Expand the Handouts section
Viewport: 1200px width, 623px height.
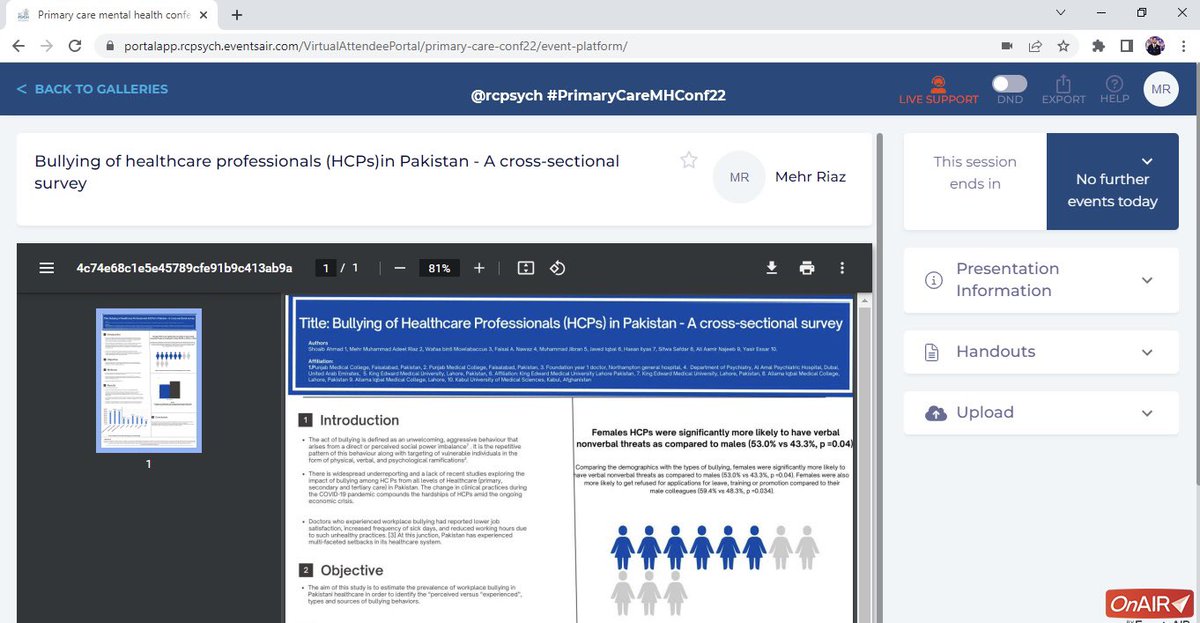[x=1041, y=352]
